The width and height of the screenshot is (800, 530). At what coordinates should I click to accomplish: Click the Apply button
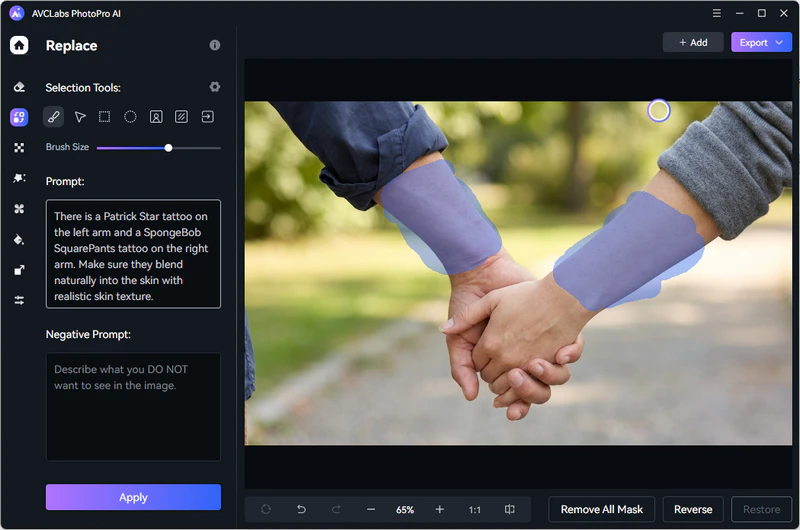pyautogui.click(x=133, y=497)
